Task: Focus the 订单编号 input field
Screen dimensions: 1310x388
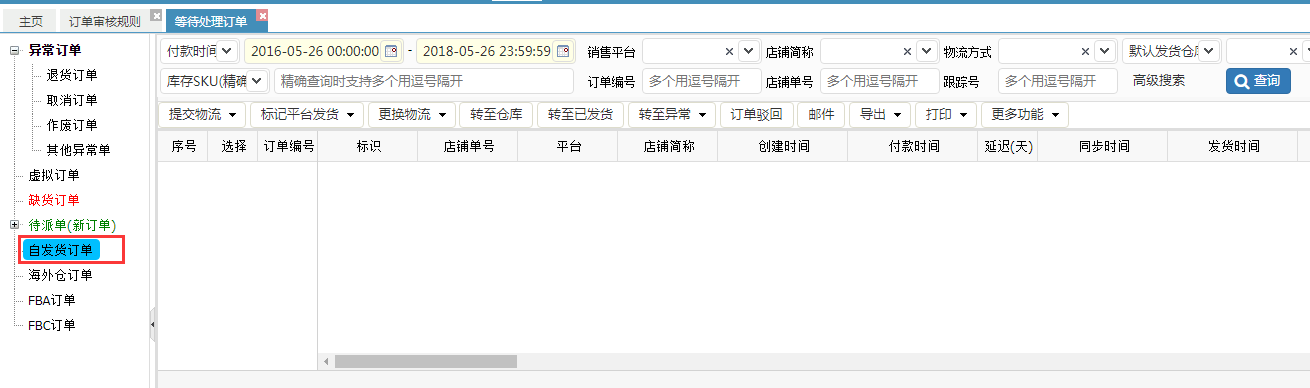Action: coord(701,81)
